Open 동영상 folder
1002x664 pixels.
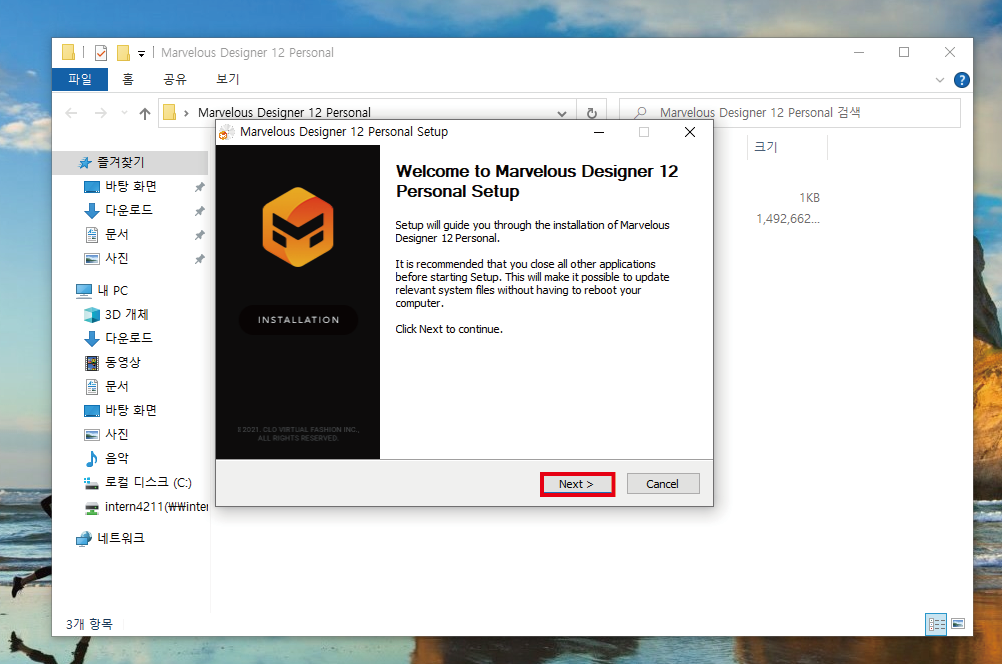pos(123,362)
